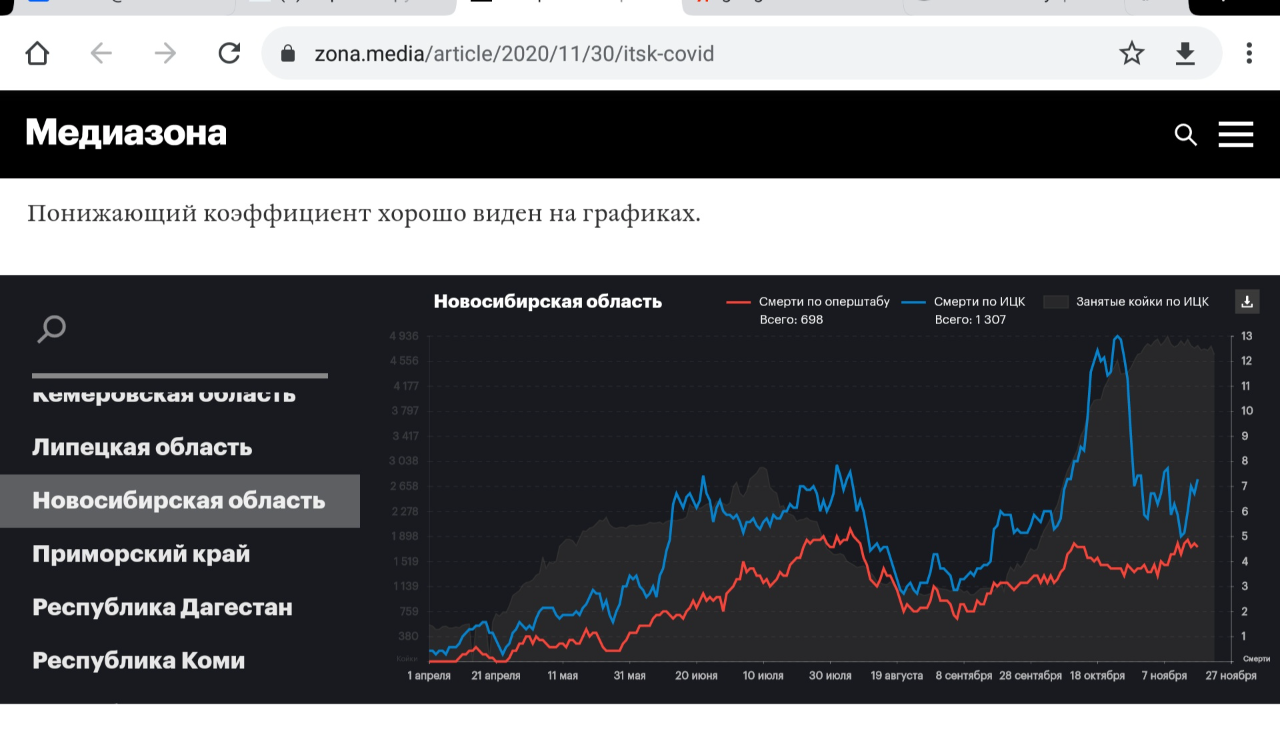The height and width of the screenshot is (729, 1280).
Task: Click the browser download icon
Action: (x=1185, y=54)
